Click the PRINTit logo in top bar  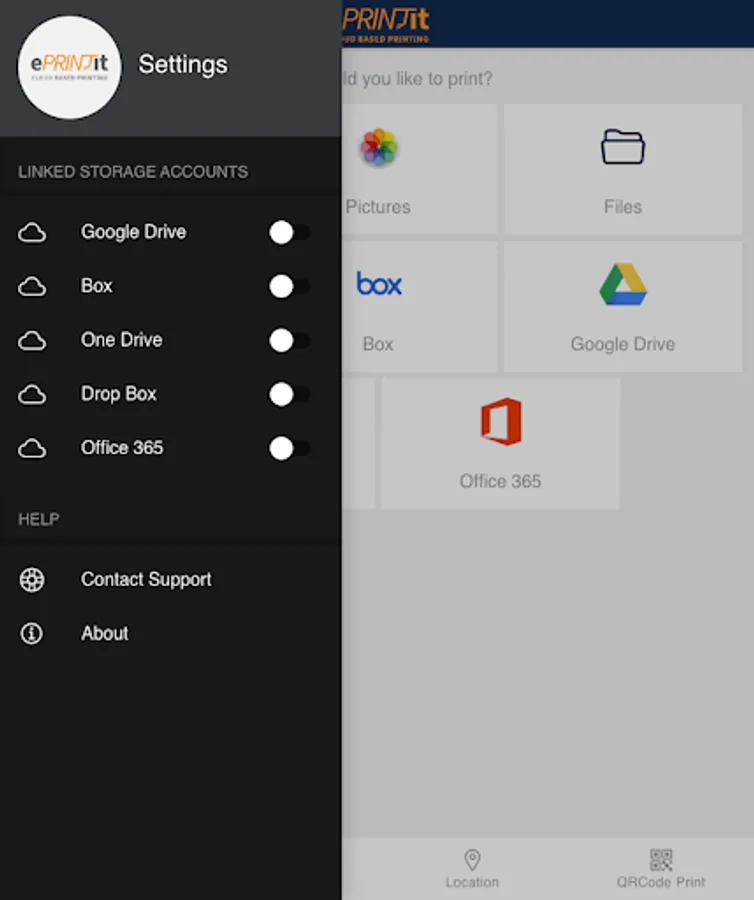386,24
